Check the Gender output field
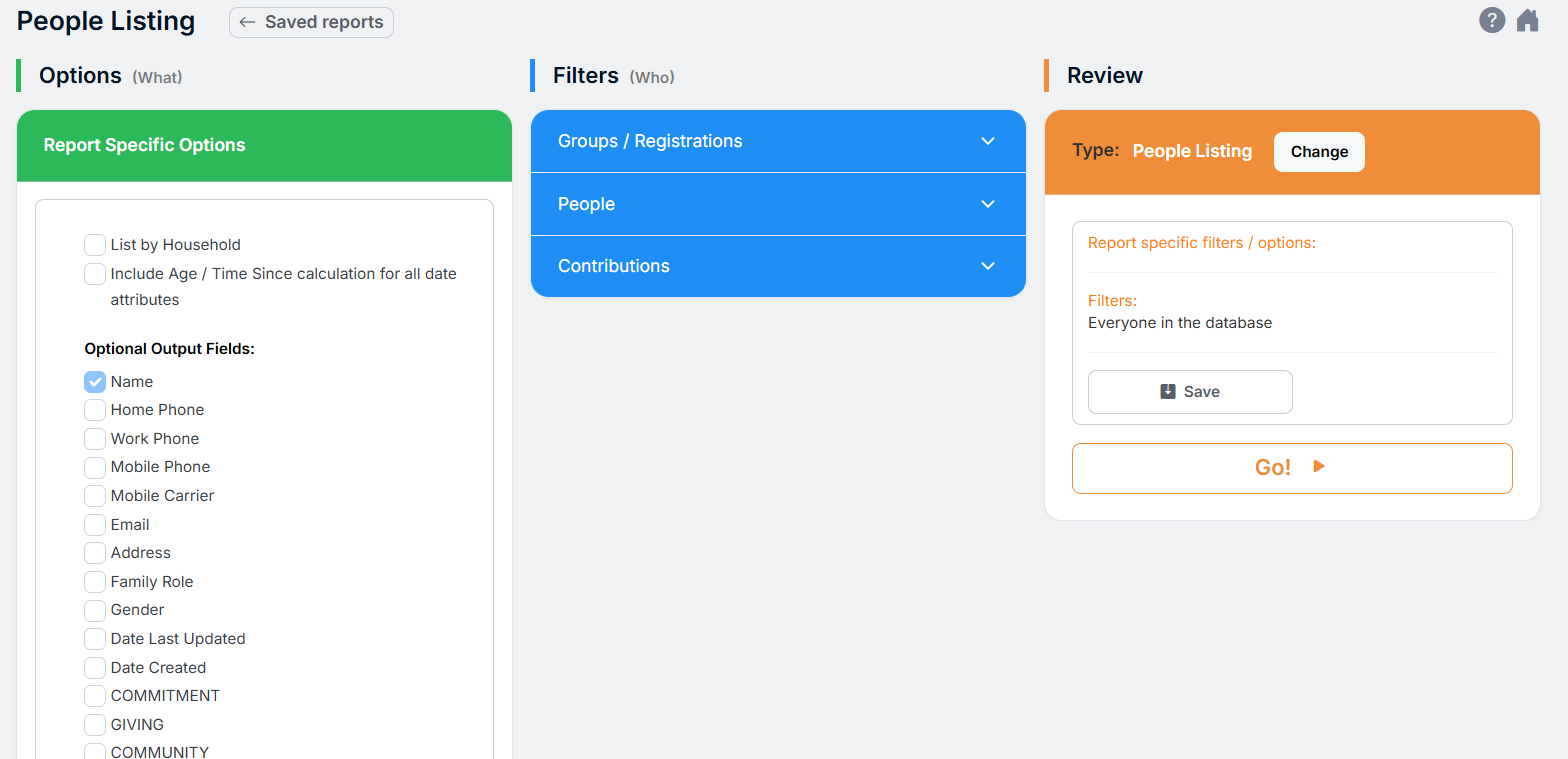This screenshot has height=759, width=1568. click(x=95, y=610)
